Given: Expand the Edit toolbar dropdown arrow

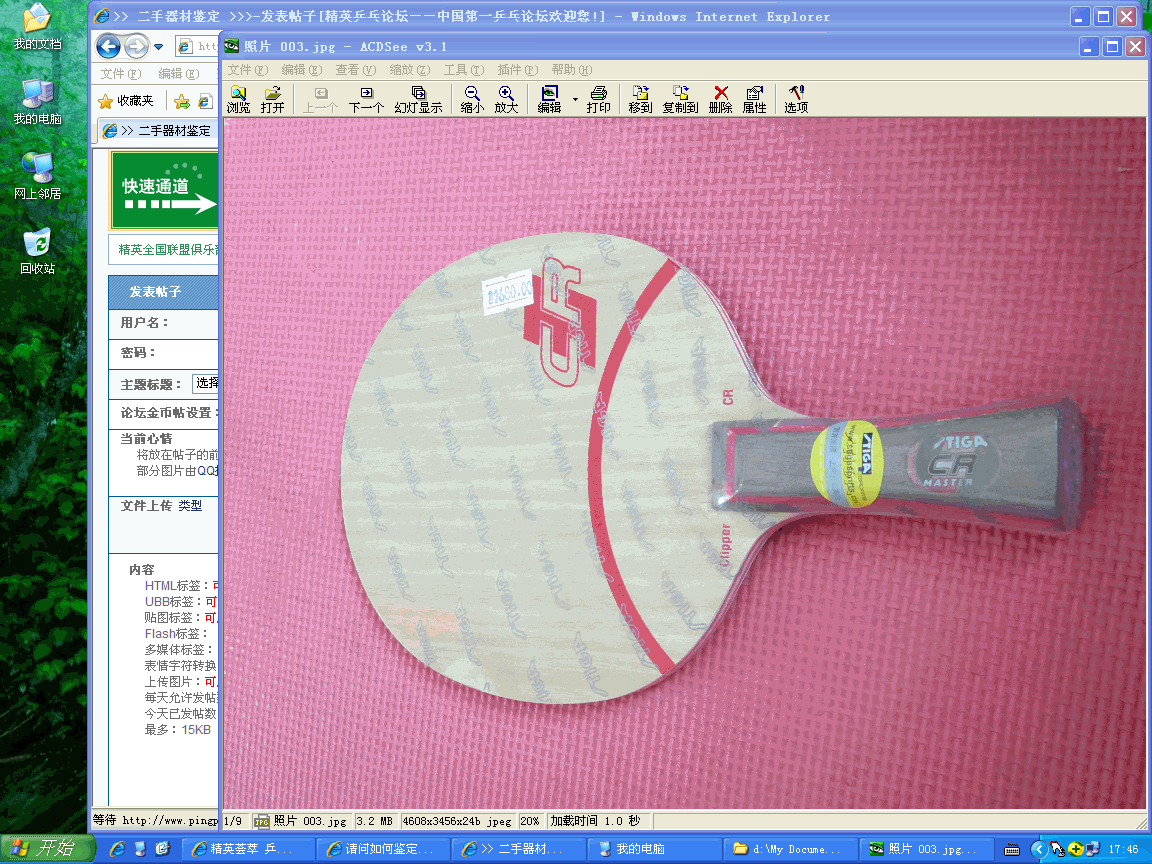Looking at the screenshot, I should pos(575,99).
